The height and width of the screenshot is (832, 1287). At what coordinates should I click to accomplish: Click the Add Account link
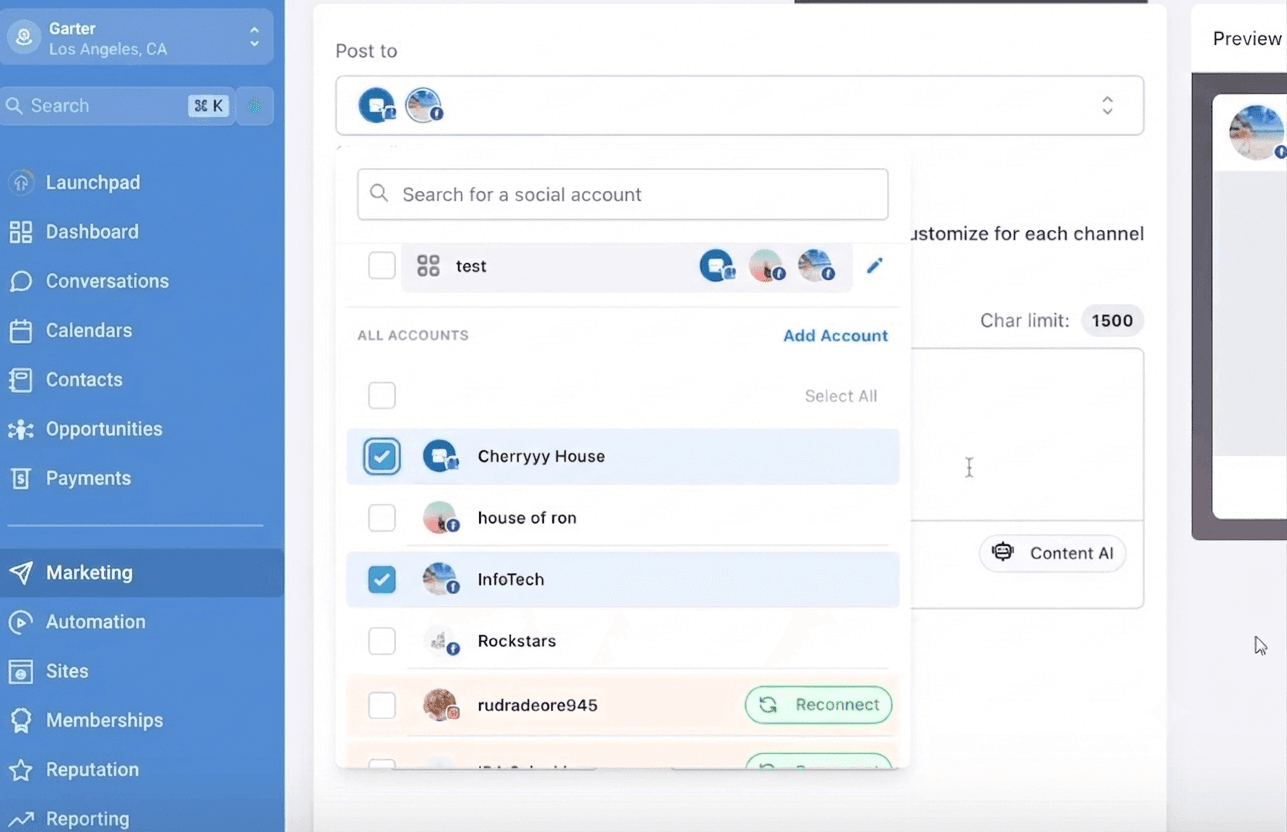point(835,336)
